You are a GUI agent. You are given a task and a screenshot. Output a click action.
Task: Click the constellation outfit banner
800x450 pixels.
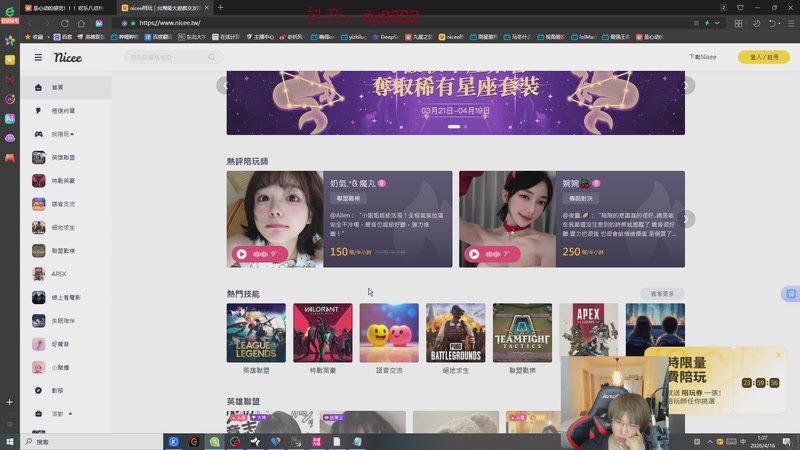[456, 103]
